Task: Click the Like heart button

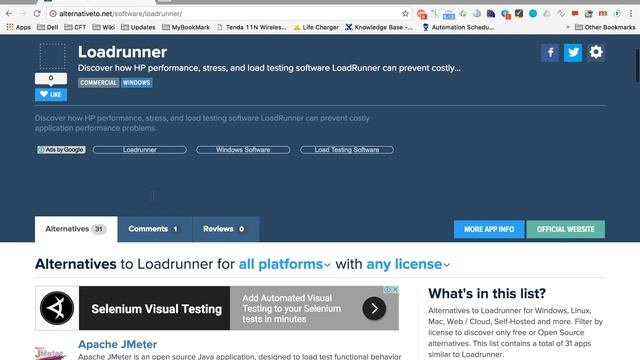Action: [51, 94]
